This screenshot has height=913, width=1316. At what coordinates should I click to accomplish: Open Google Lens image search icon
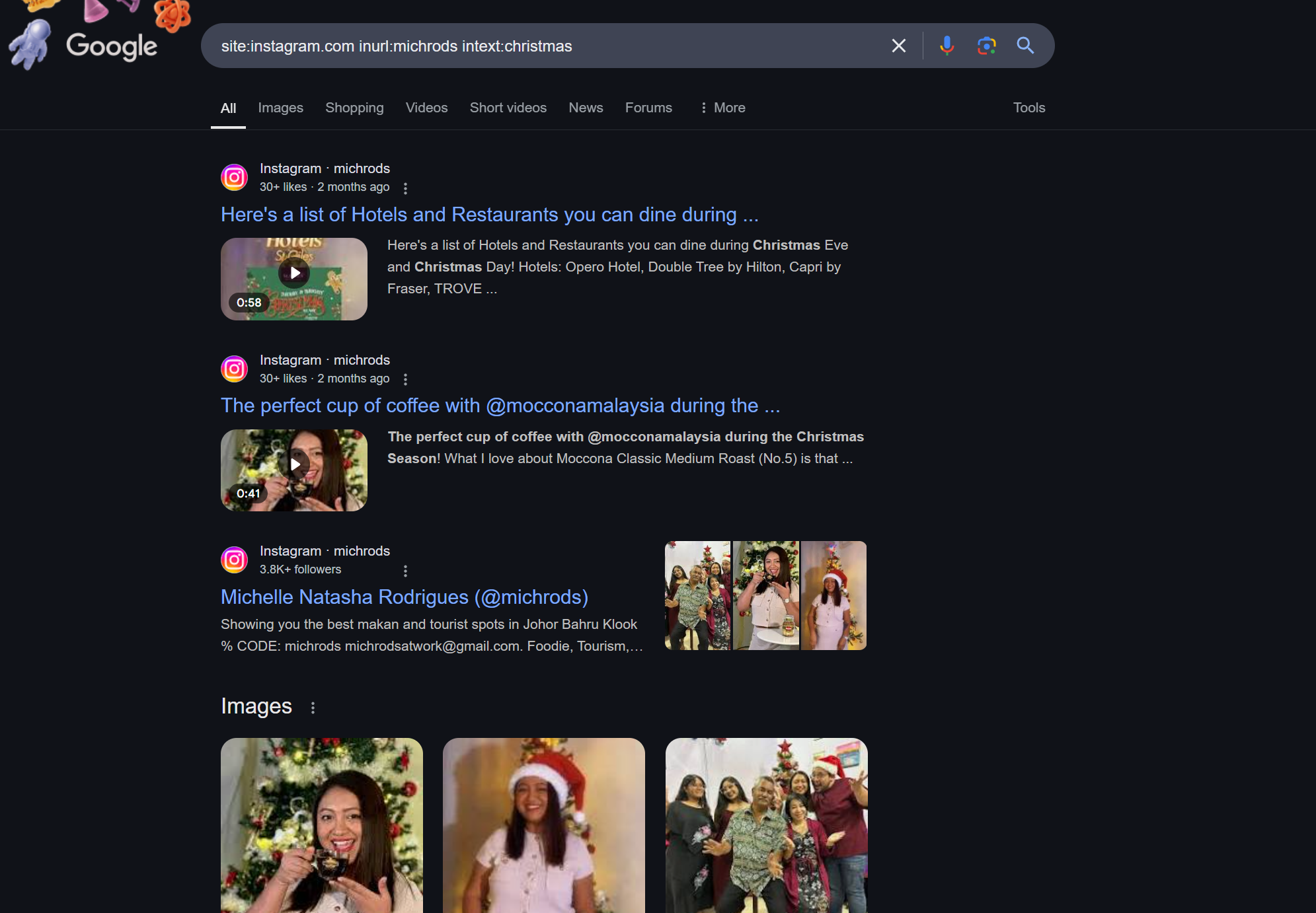986,46
